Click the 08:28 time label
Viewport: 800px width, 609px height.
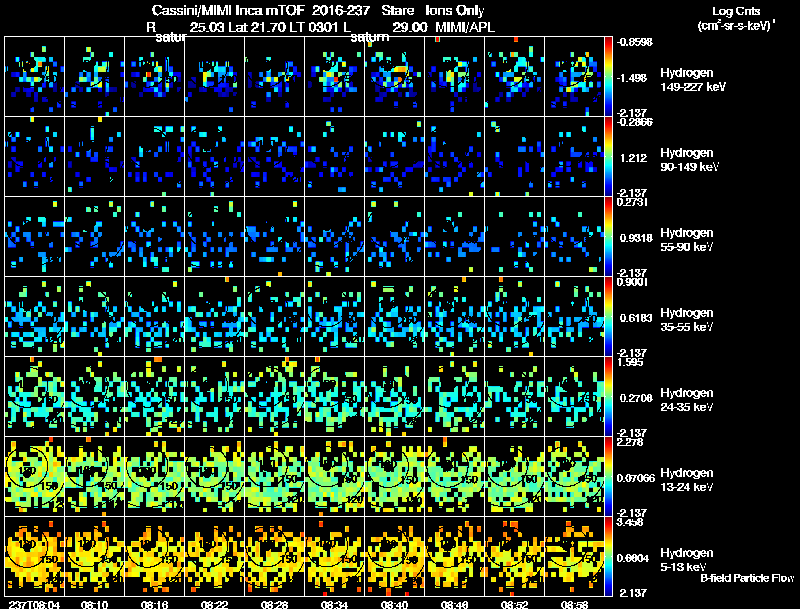pyautogui.click(x=274, y=604)
